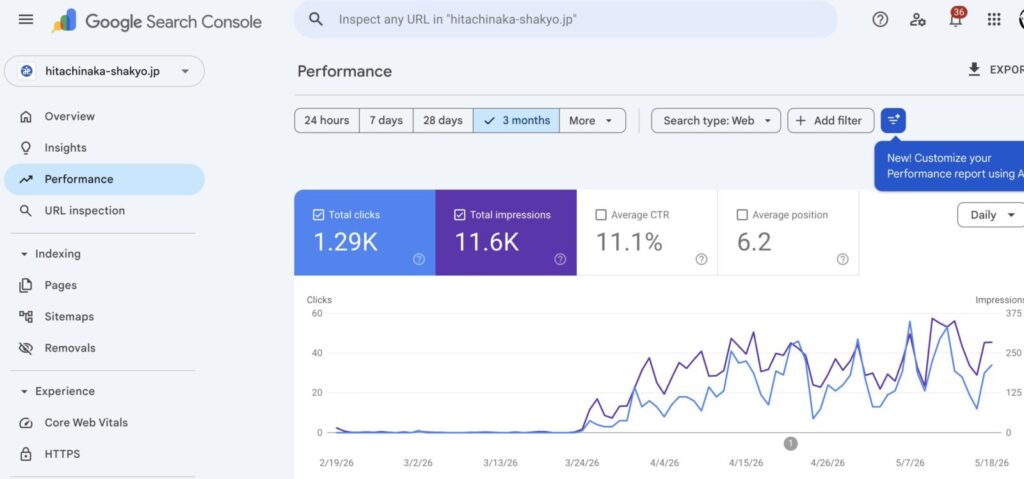The image size is (1024, 479).
Task: Click the 11.6K total impressions value
Action: (x=487, y=242)
